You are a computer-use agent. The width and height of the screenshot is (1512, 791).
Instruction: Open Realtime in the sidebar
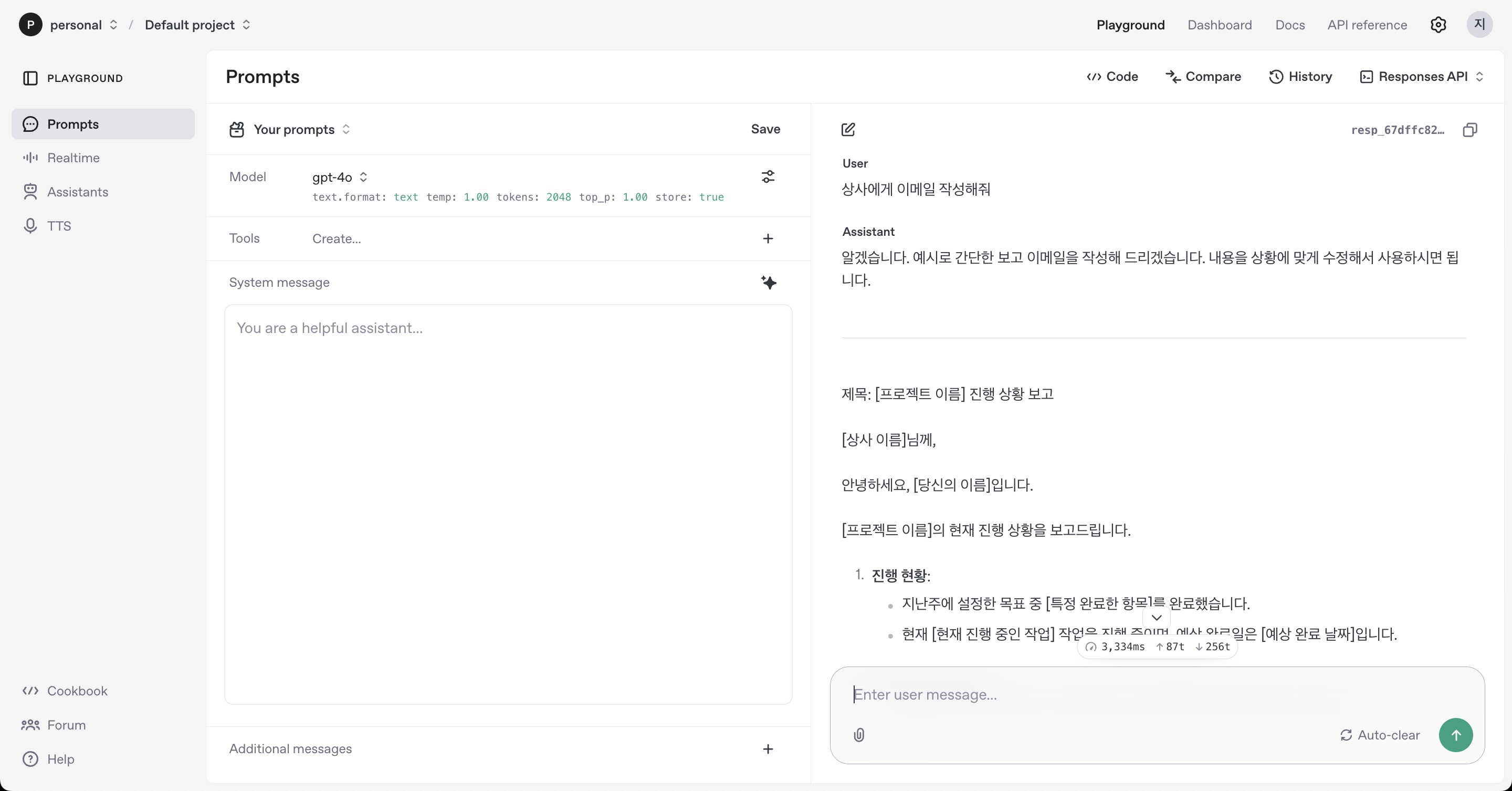point(73,158)
